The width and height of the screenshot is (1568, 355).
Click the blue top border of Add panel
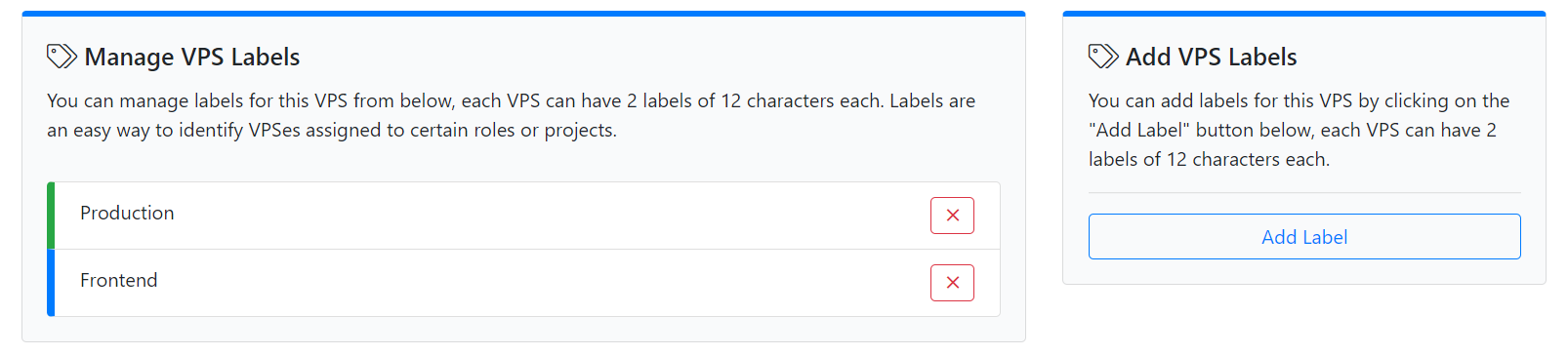point(1304,14)
